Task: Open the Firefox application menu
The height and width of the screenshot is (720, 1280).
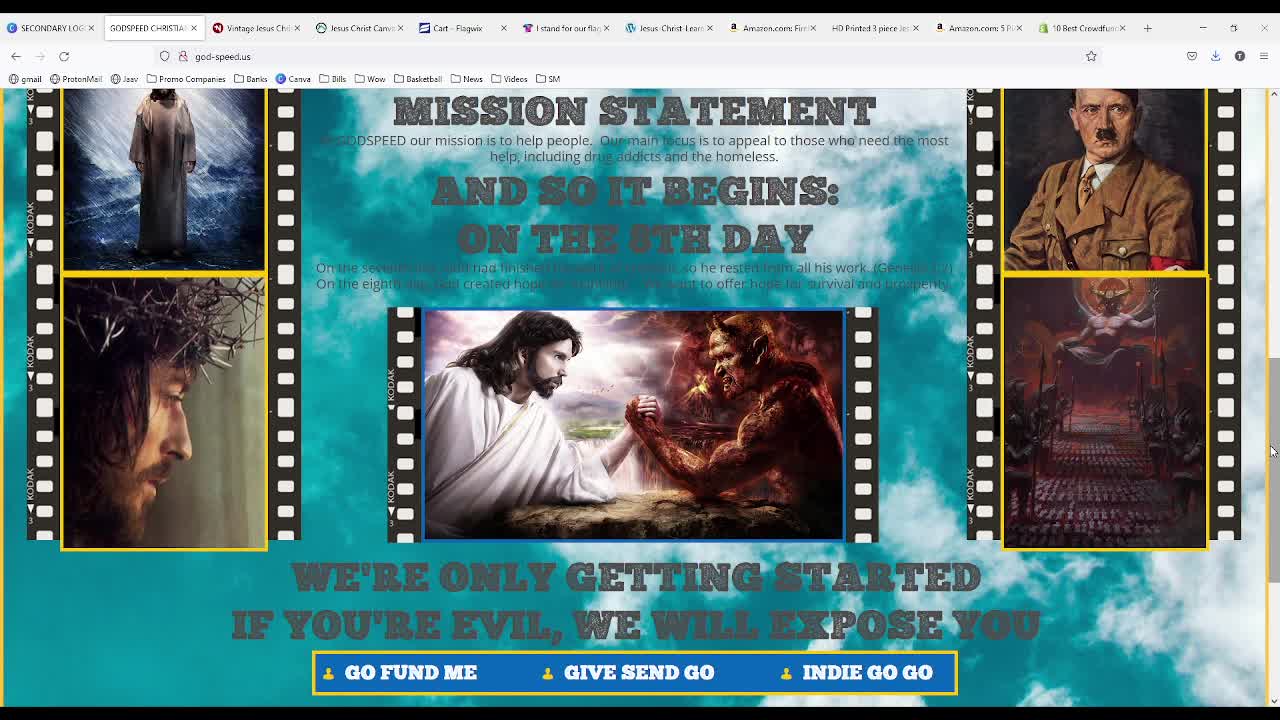Action: [1264, 56]
